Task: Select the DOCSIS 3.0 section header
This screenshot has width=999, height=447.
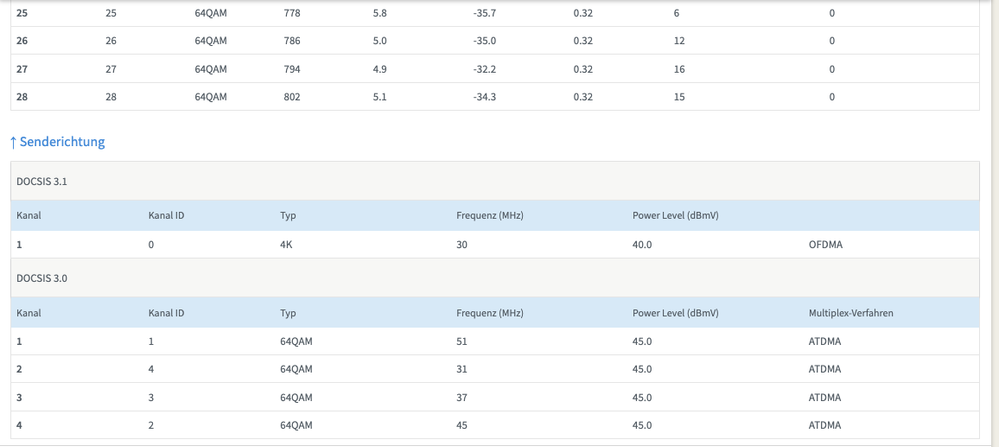Action: [x=495, y=278]
